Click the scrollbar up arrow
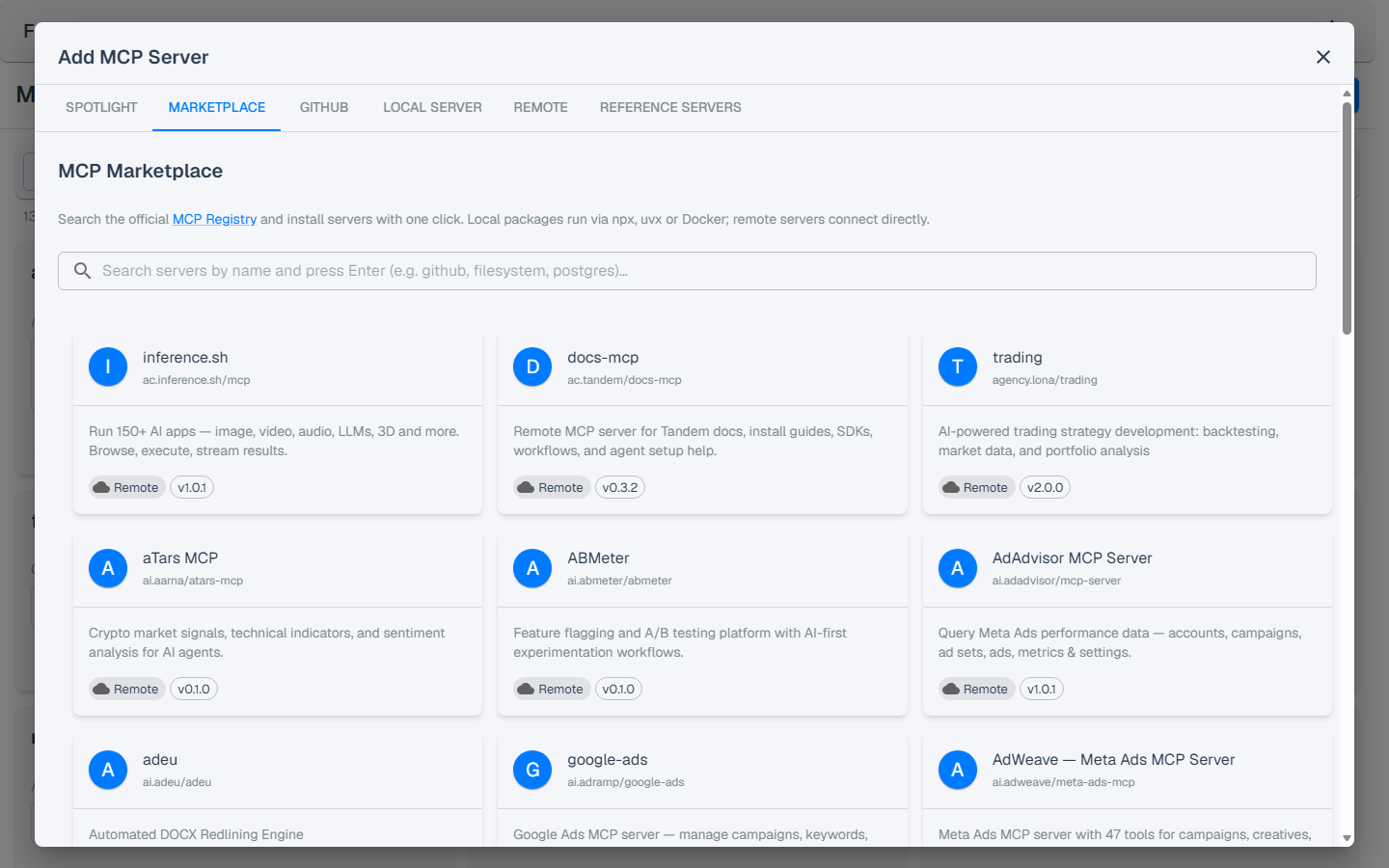This screenshot has height=868, width=1389. point(1347,94)
